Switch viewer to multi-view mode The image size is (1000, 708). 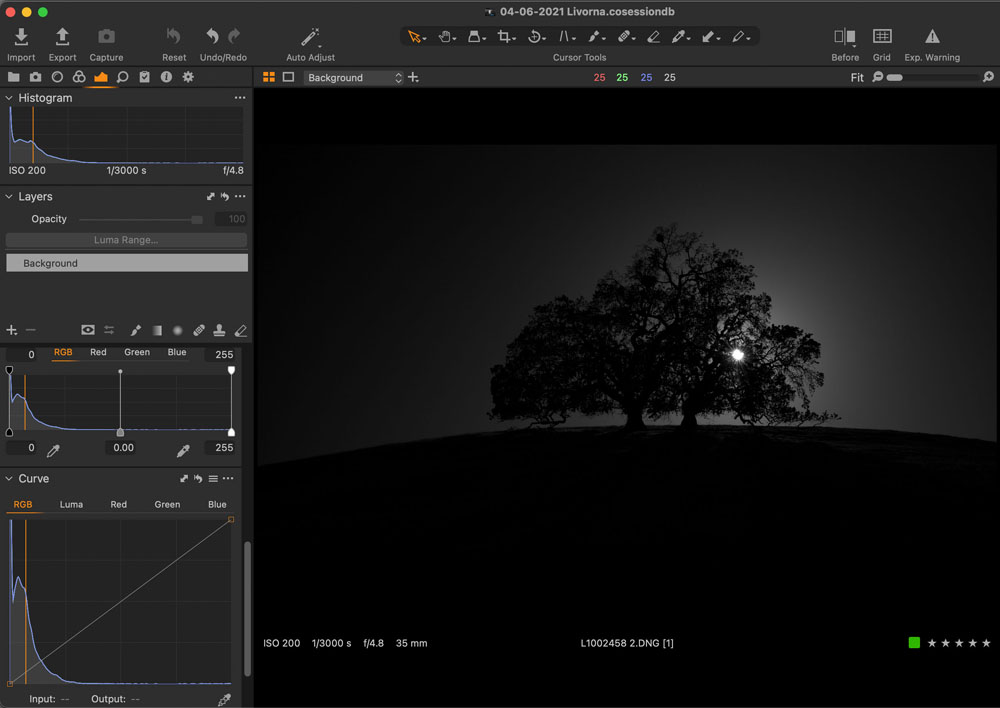[x=269, y=77]
